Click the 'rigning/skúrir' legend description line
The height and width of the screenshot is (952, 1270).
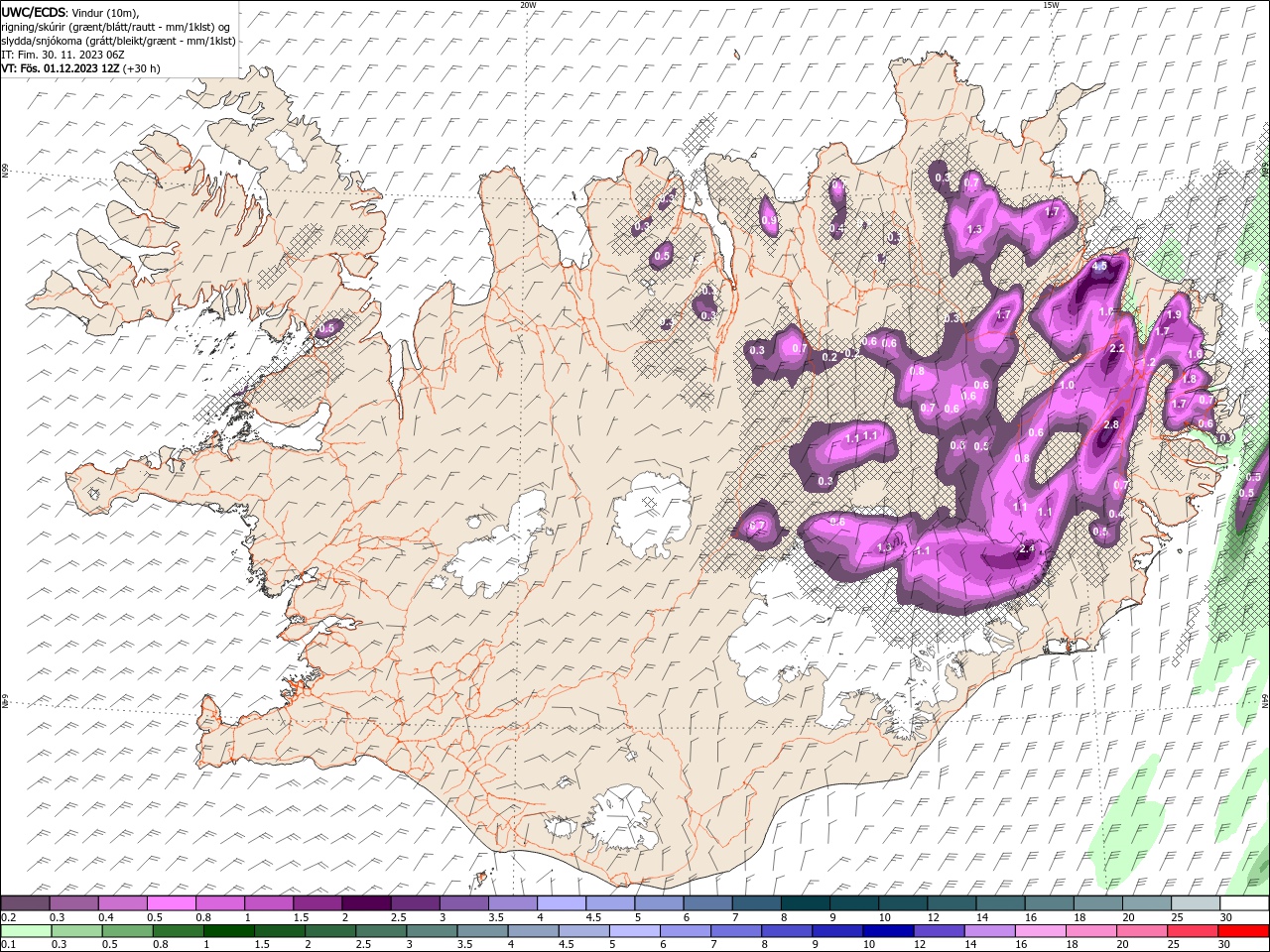click(x=116, y=27)
